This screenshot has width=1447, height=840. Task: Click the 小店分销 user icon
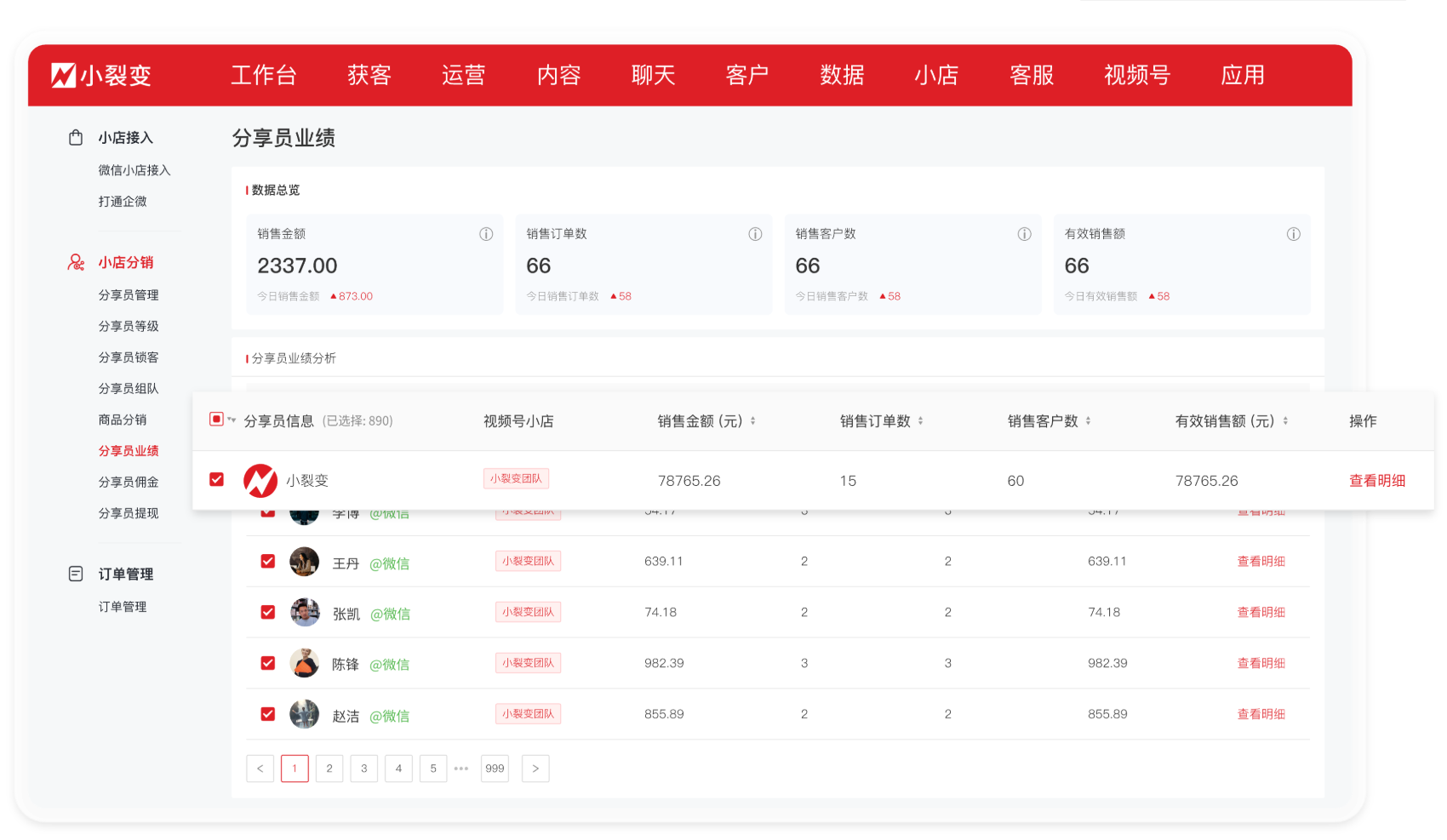(x=76, y=262)
